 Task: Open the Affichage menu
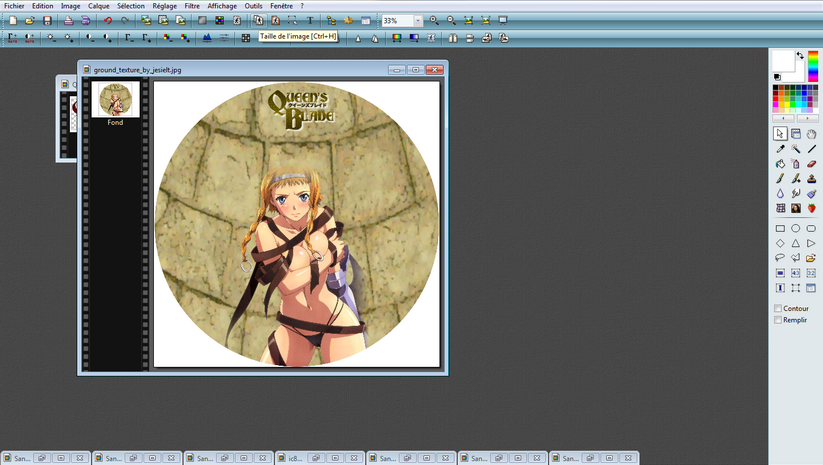click(x=222, y=6)
